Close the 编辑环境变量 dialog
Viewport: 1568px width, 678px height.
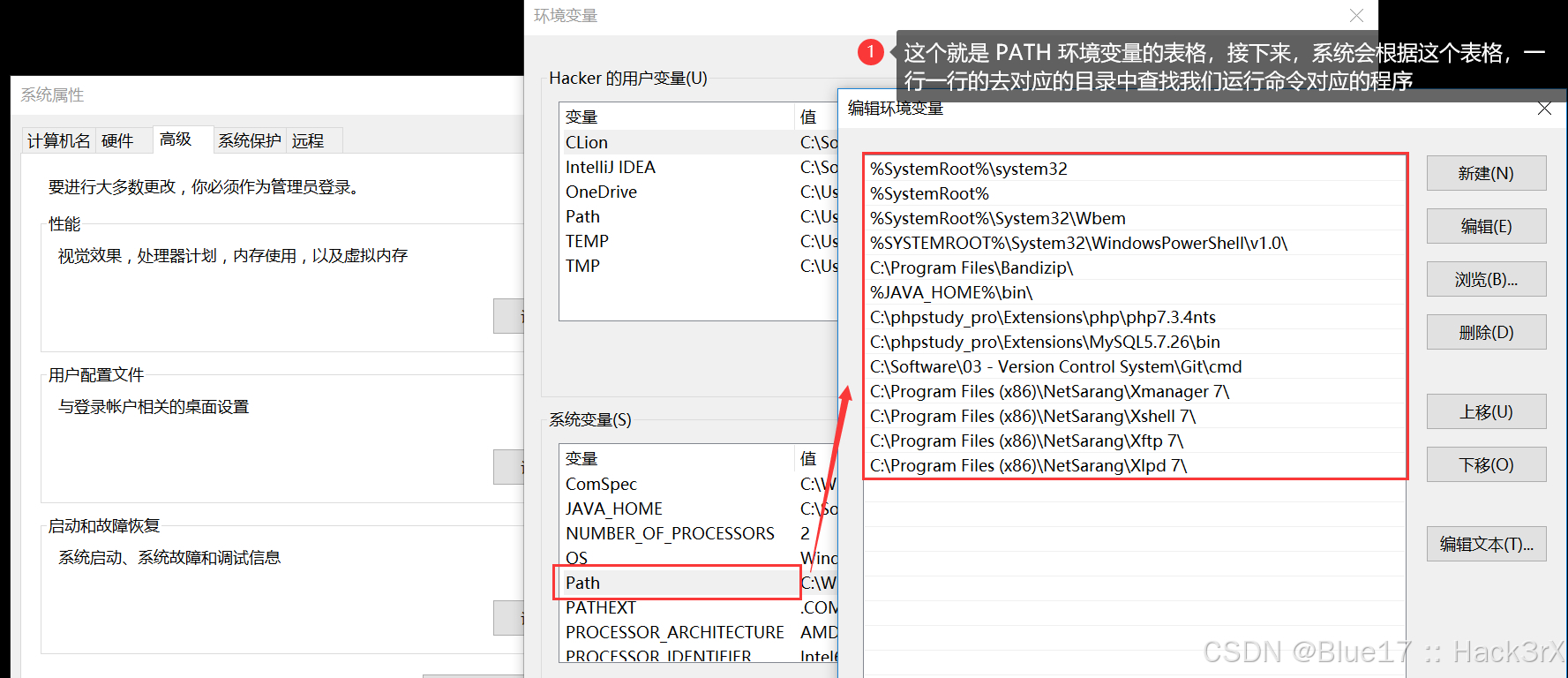(x=1544, y=109)
